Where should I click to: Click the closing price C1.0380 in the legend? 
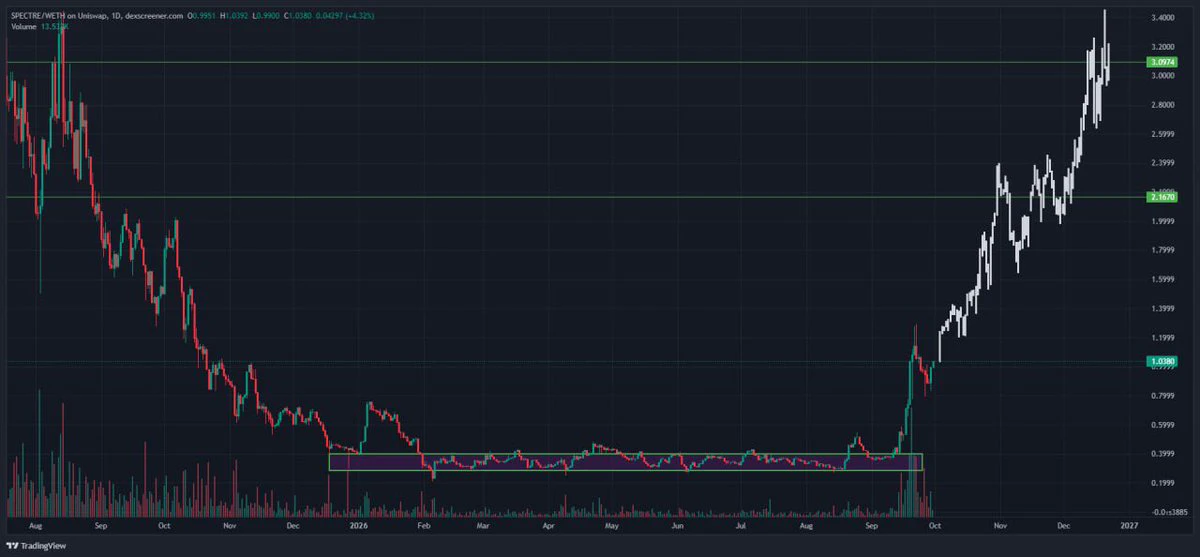[x=298, y=16]
